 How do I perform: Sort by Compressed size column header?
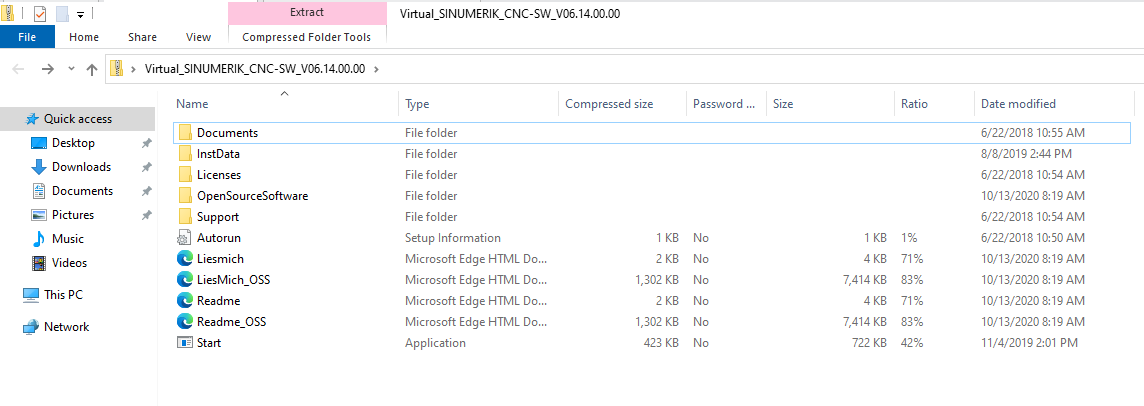[x=609, y=104]
